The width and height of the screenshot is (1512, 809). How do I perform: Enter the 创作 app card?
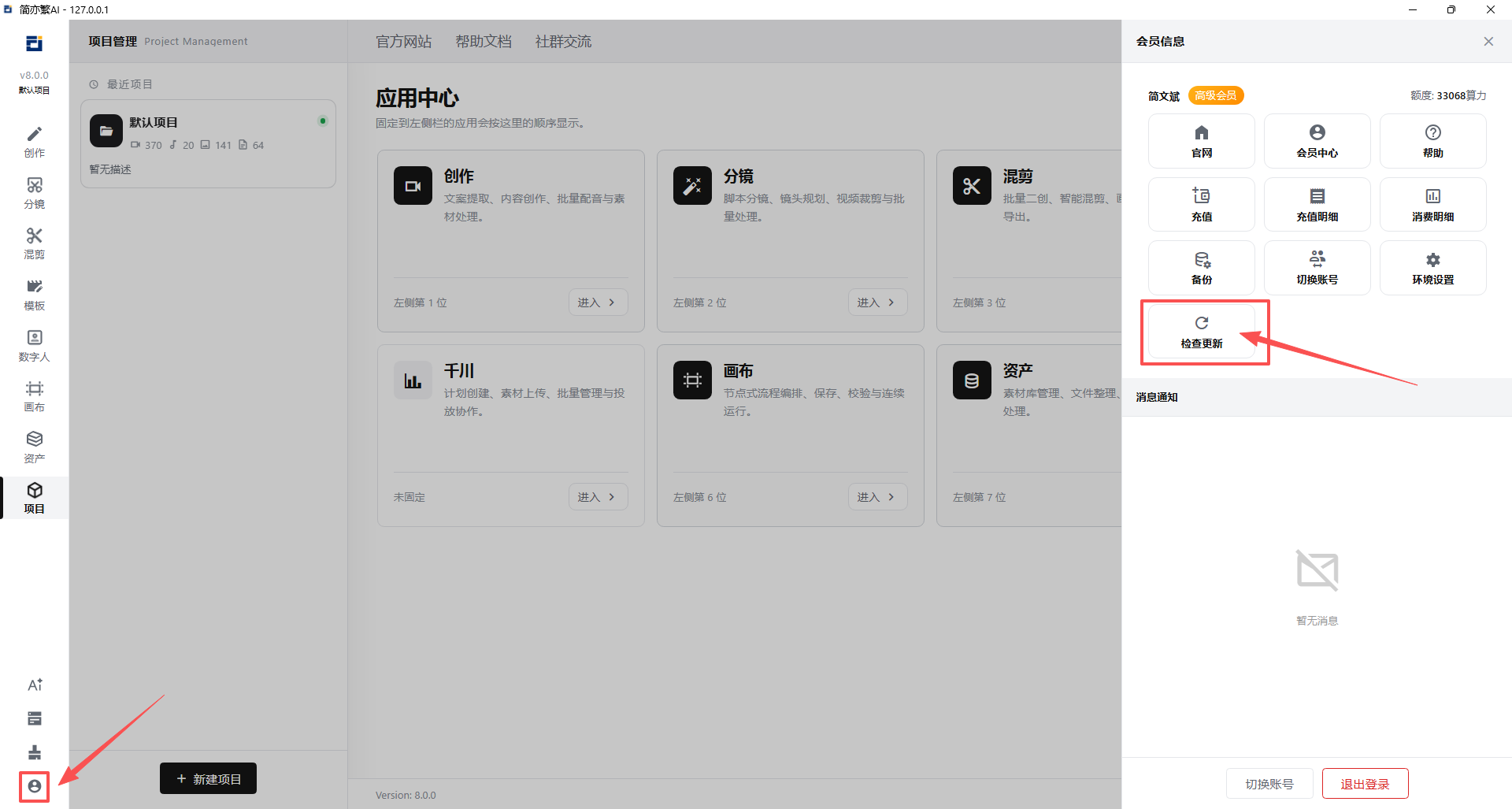[598, 302]
